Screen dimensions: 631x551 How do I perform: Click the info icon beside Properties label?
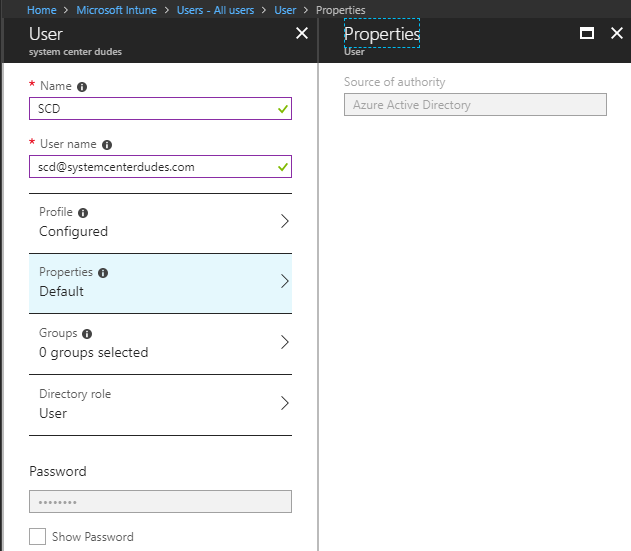click(103, 273)
